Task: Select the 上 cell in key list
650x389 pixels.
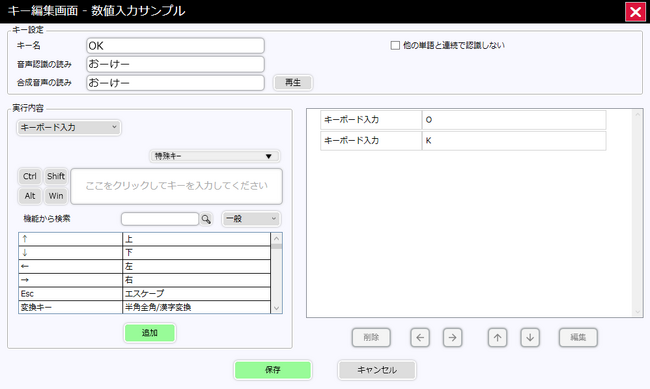Action: coord(196,239)
